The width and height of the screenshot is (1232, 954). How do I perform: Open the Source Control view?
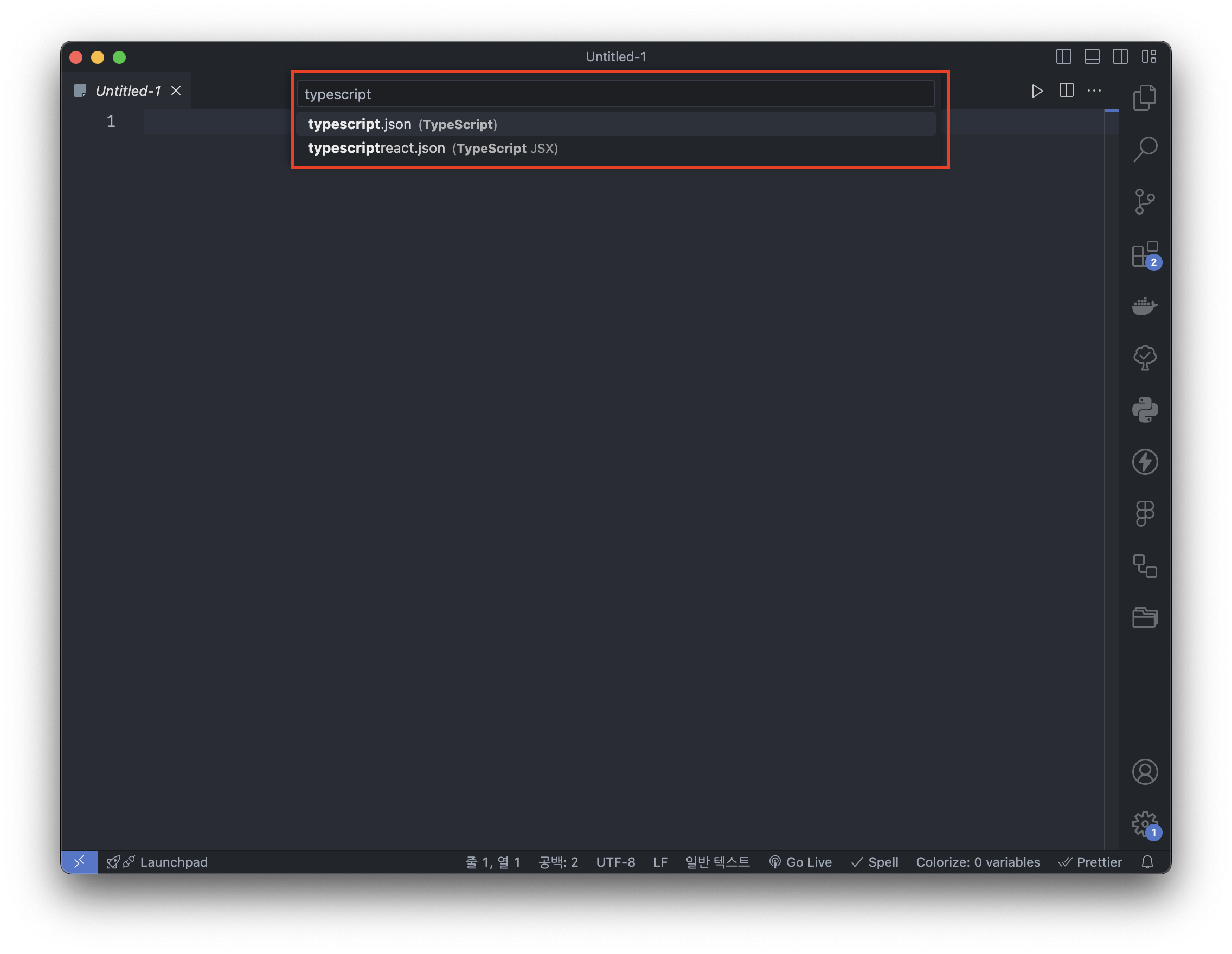click(x=1145, y=201)
